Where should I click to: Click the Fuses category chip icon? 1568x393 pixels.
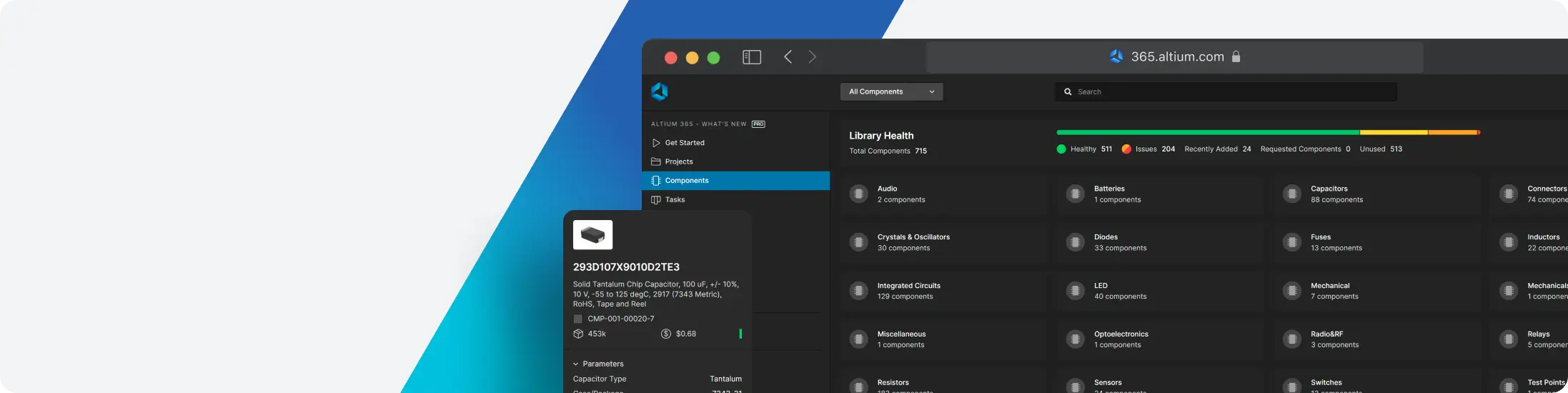tap(1291, 242)
